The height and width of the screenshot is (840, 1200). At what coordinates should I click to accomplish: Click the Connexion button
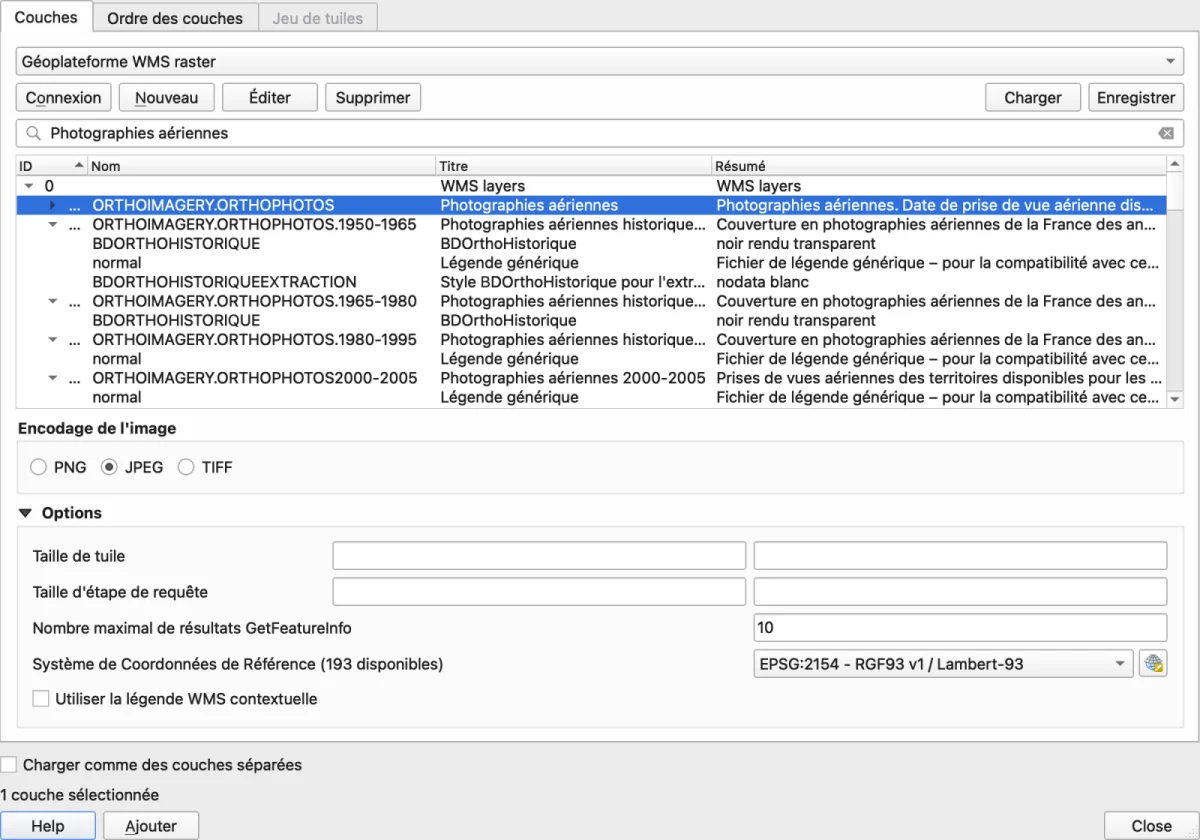tap(64, 97)
